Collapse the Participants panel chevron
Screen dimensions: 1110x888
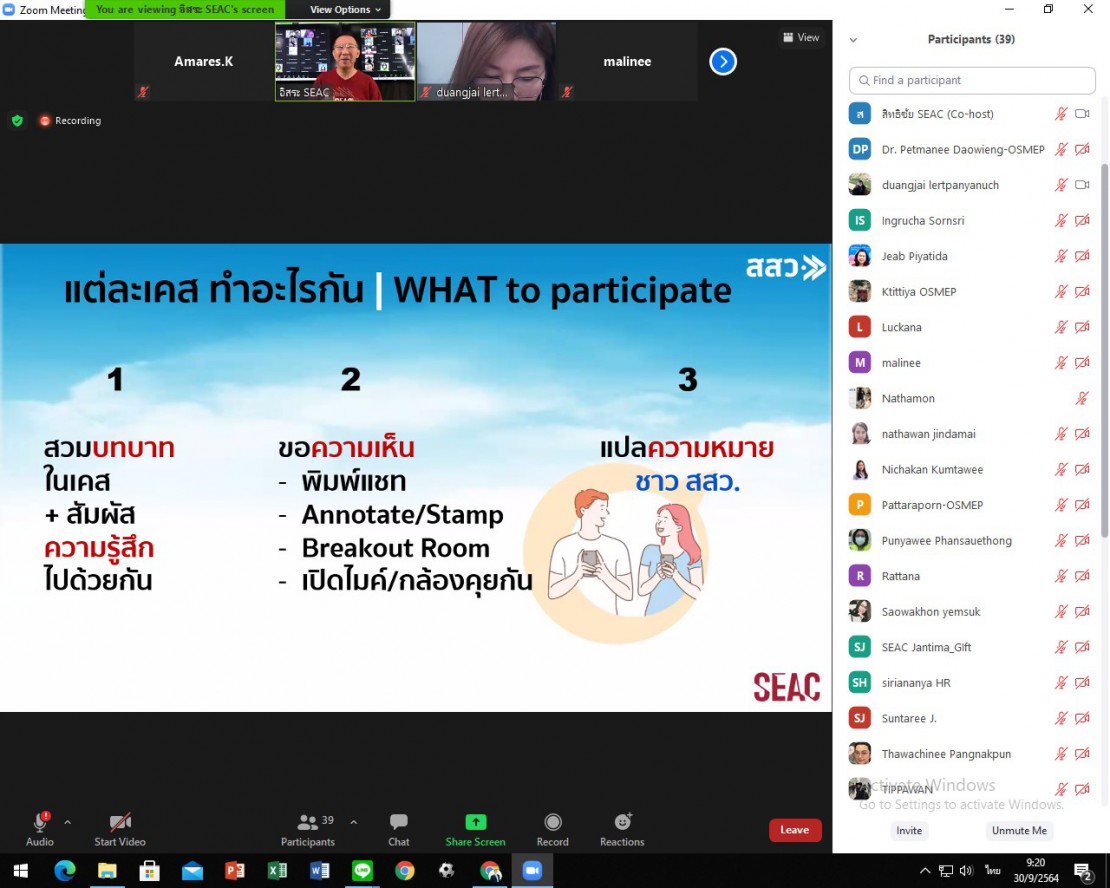tap(853, 40)
